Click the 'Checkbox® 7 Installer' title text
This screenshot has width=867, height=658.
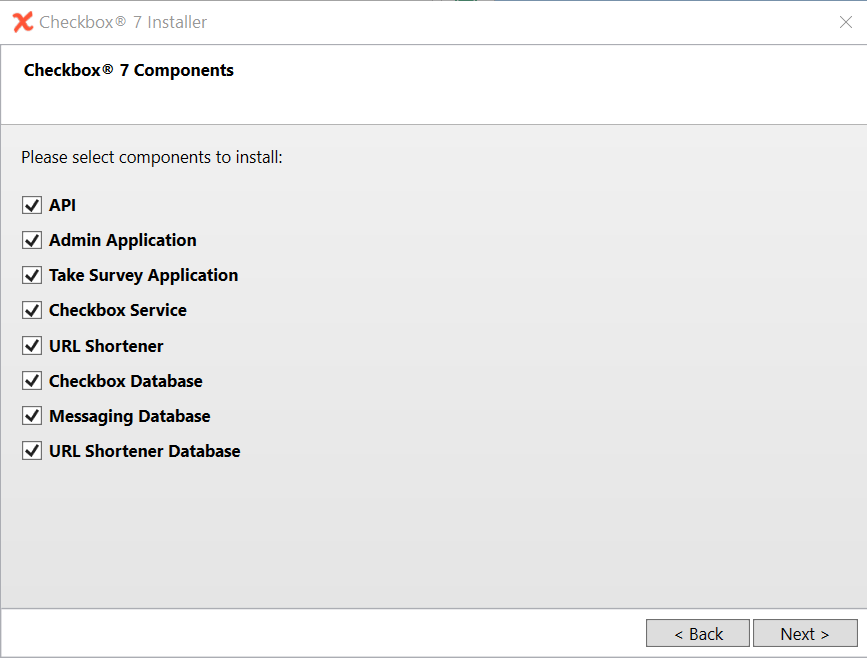123,22
